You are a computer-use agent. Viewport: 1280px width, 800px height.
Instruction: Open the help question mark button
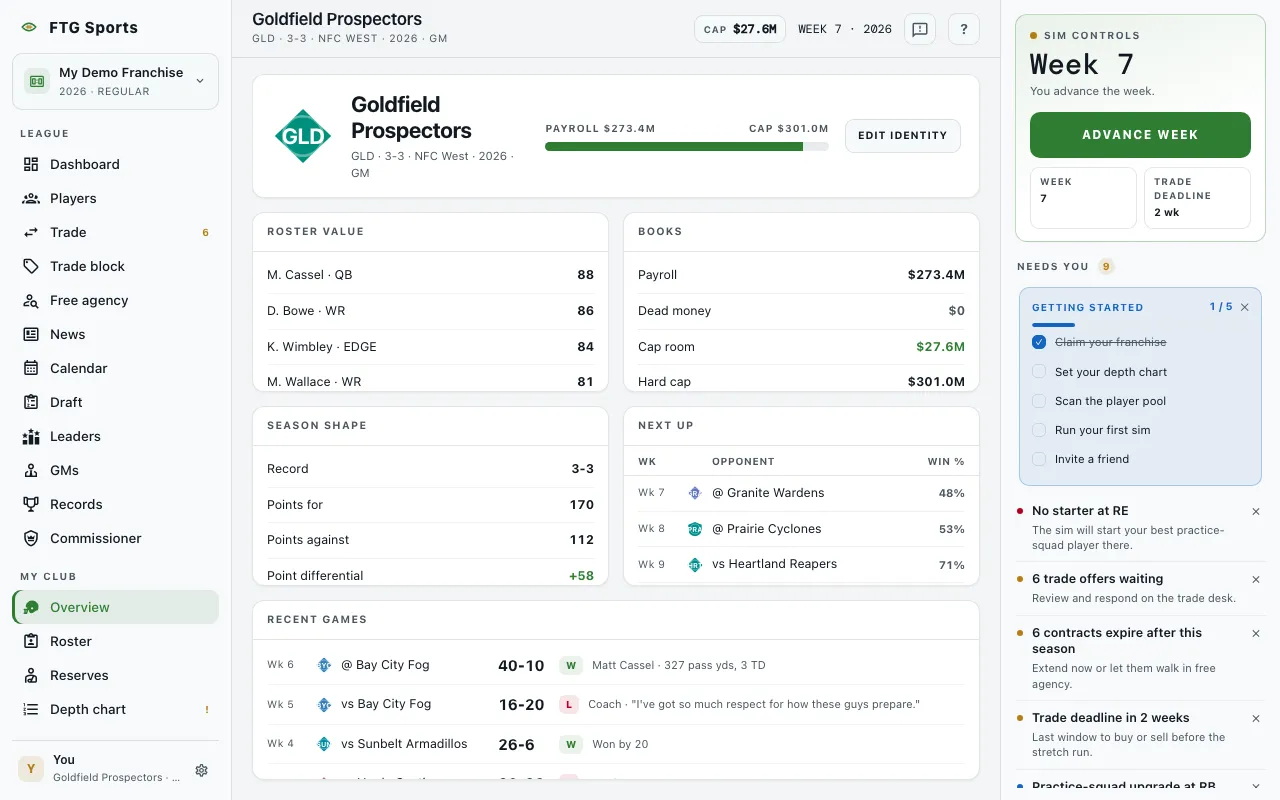[964, 29]
